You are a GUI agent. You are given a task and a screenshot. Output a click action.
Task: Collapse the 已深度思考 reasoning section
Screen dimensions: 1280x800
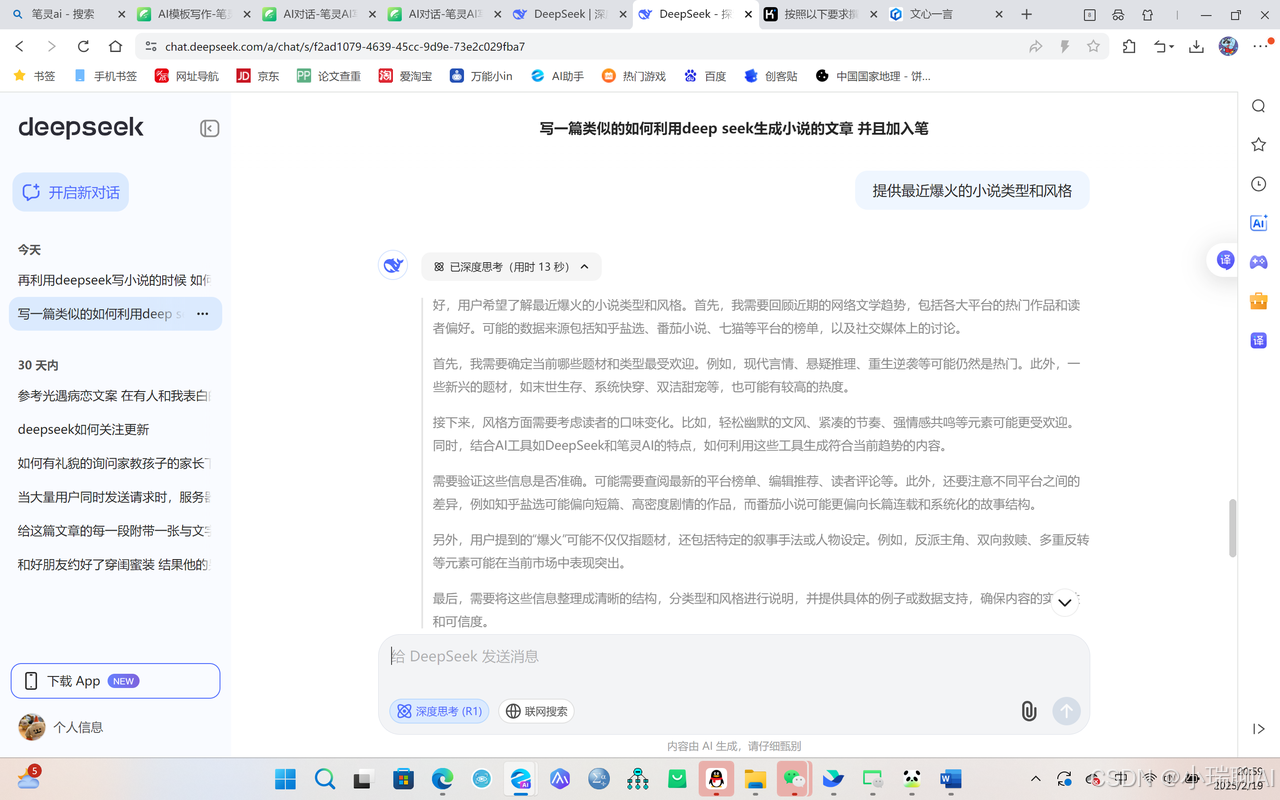coord(511,267)
